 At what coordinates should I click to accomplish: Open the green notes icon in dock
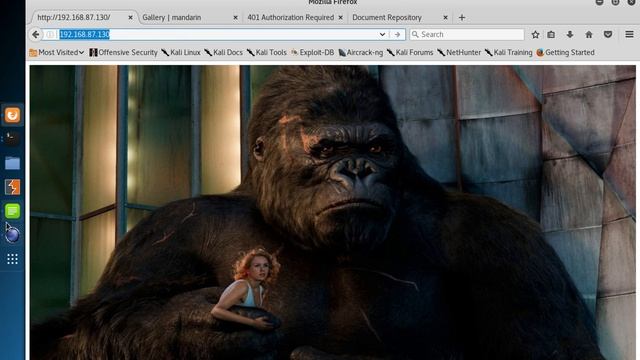coord(12,211)
